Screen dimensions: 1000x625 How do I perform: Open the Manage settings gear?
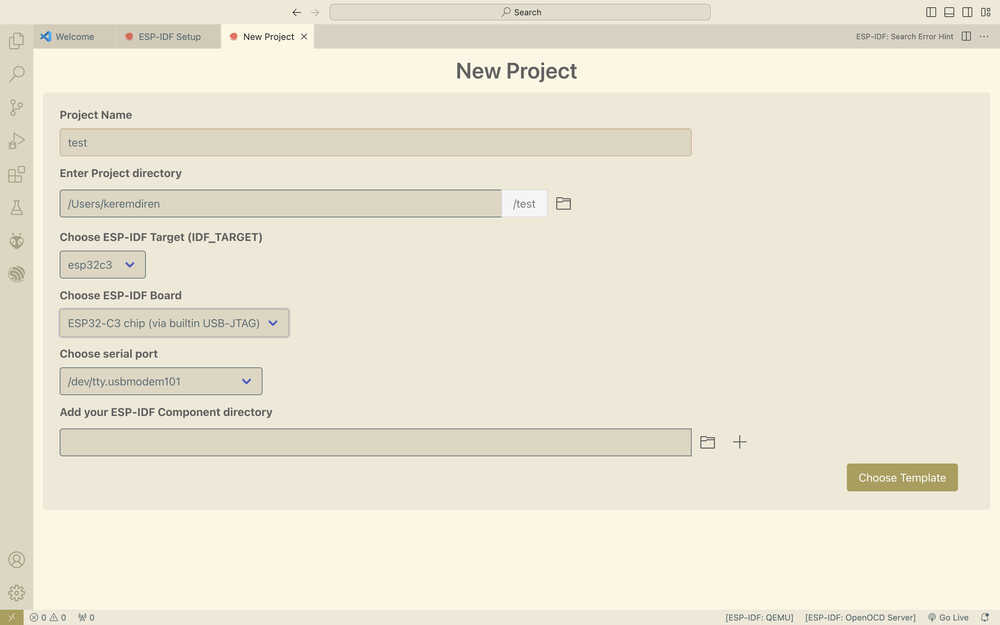[16, 592]
